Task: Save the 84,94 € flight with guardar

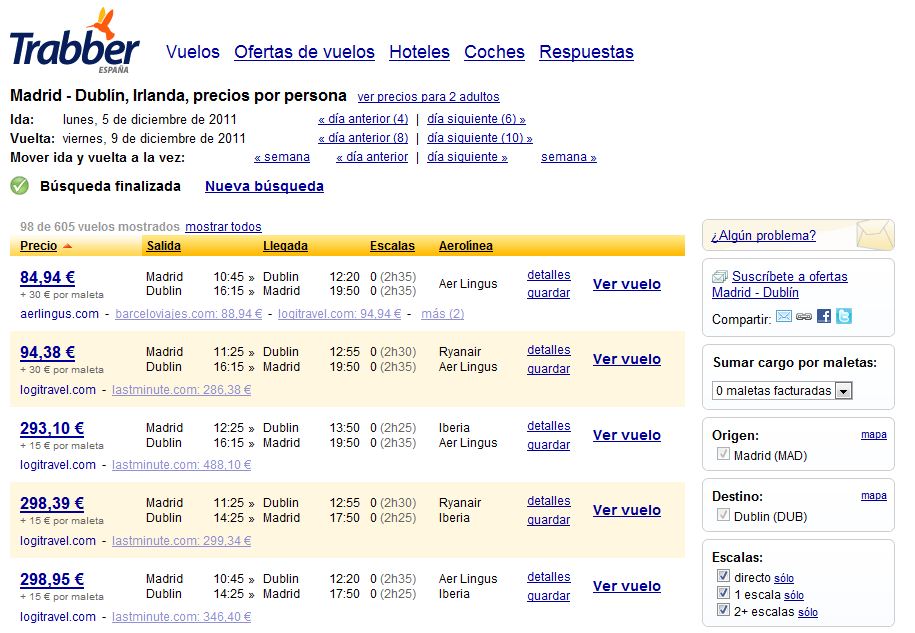Action: pos(549,293)
